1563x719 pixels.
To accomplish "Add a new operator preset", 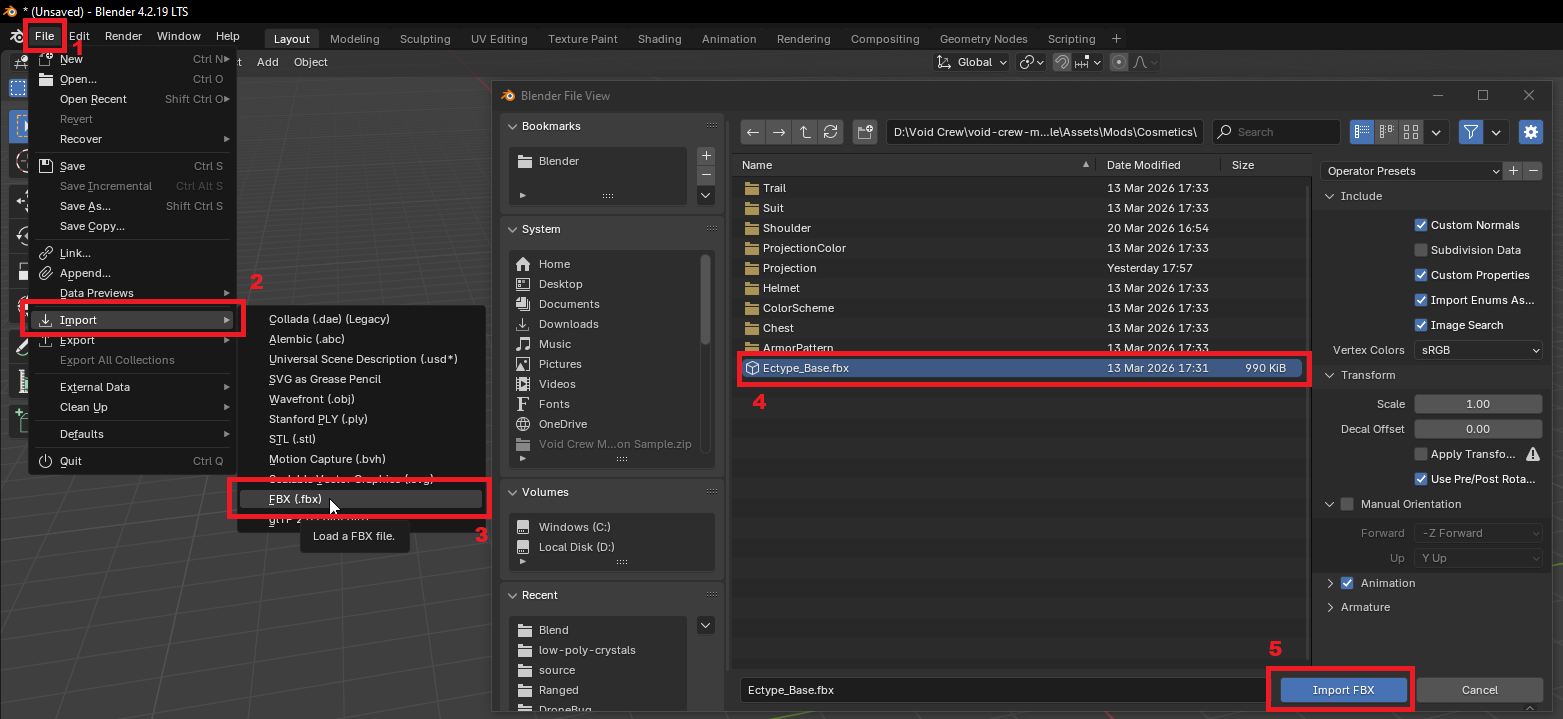I will click(1513, 171).
